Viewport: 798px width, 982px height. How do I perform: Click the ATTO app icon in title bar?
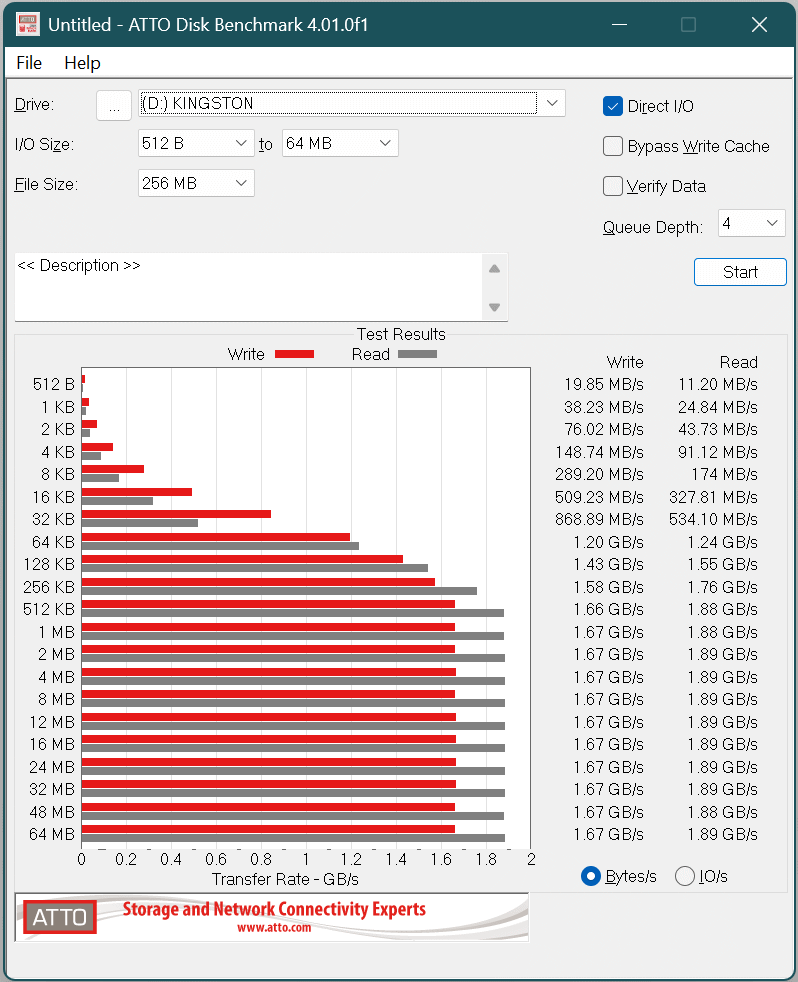pos(28,24)
